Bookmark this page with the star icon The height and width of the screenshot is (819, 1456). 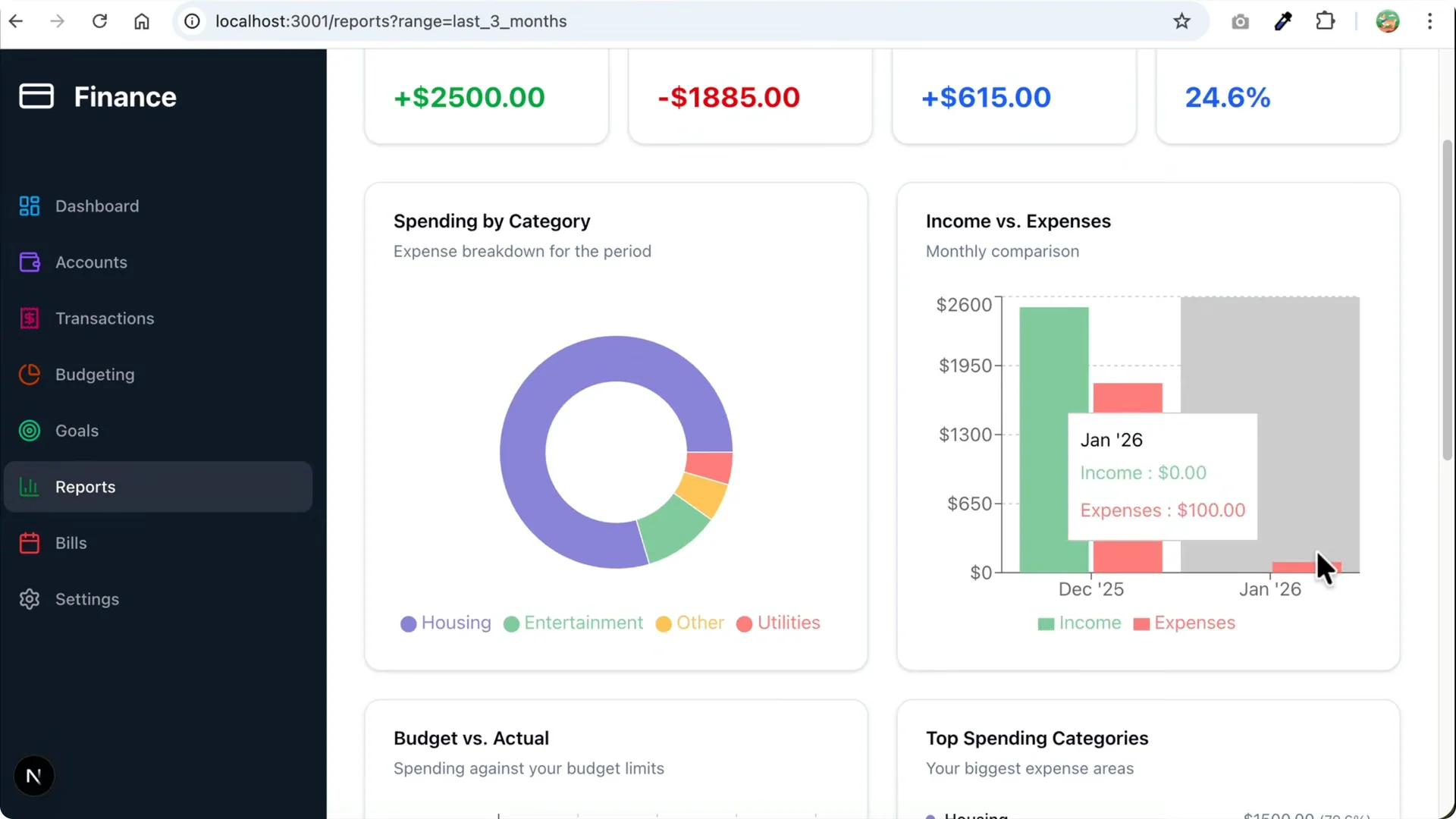tap(1181, 21)
